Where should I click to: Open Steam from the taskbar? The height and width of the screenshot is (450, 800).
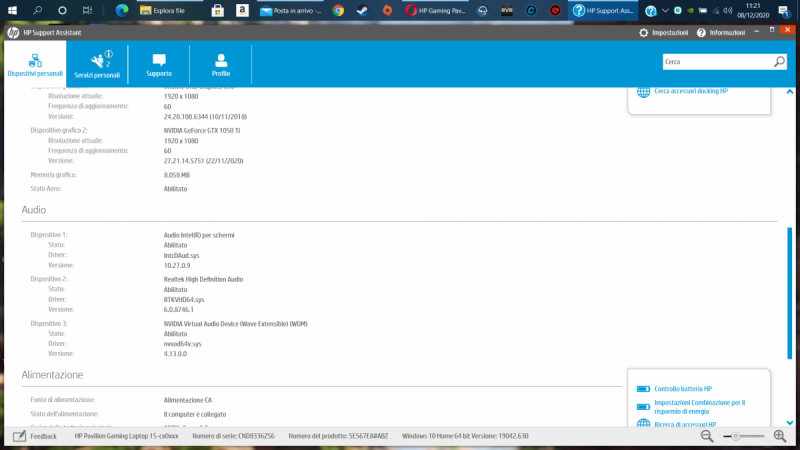[362, 10]
